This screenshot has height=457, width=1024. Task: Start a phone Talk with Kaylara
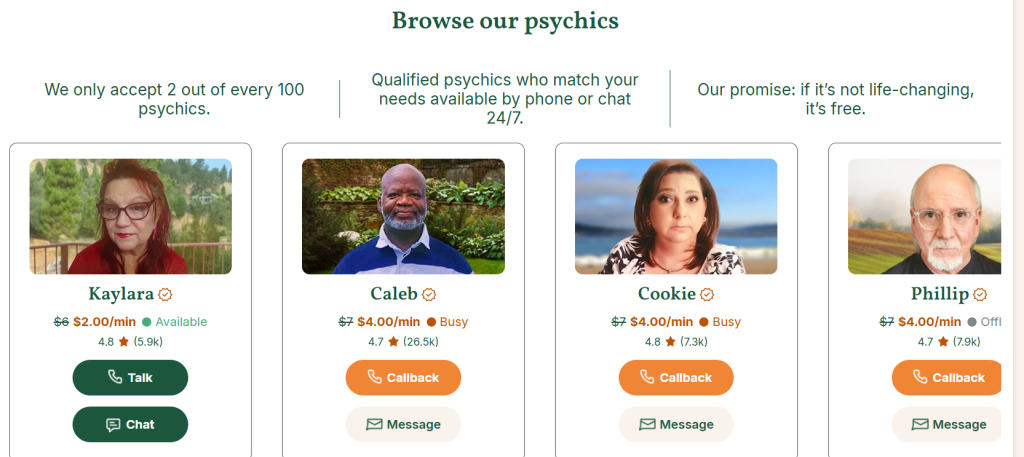(x=130, y=378)
